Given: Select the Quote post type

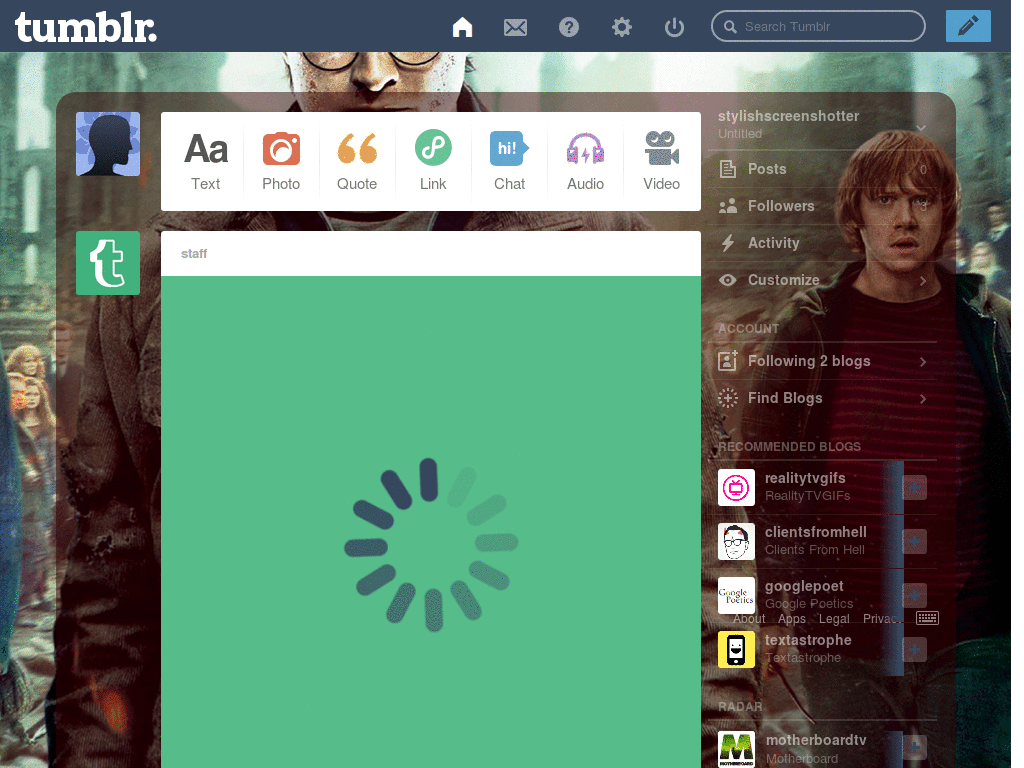Looking at the screenshot, I should click(357, 158).
